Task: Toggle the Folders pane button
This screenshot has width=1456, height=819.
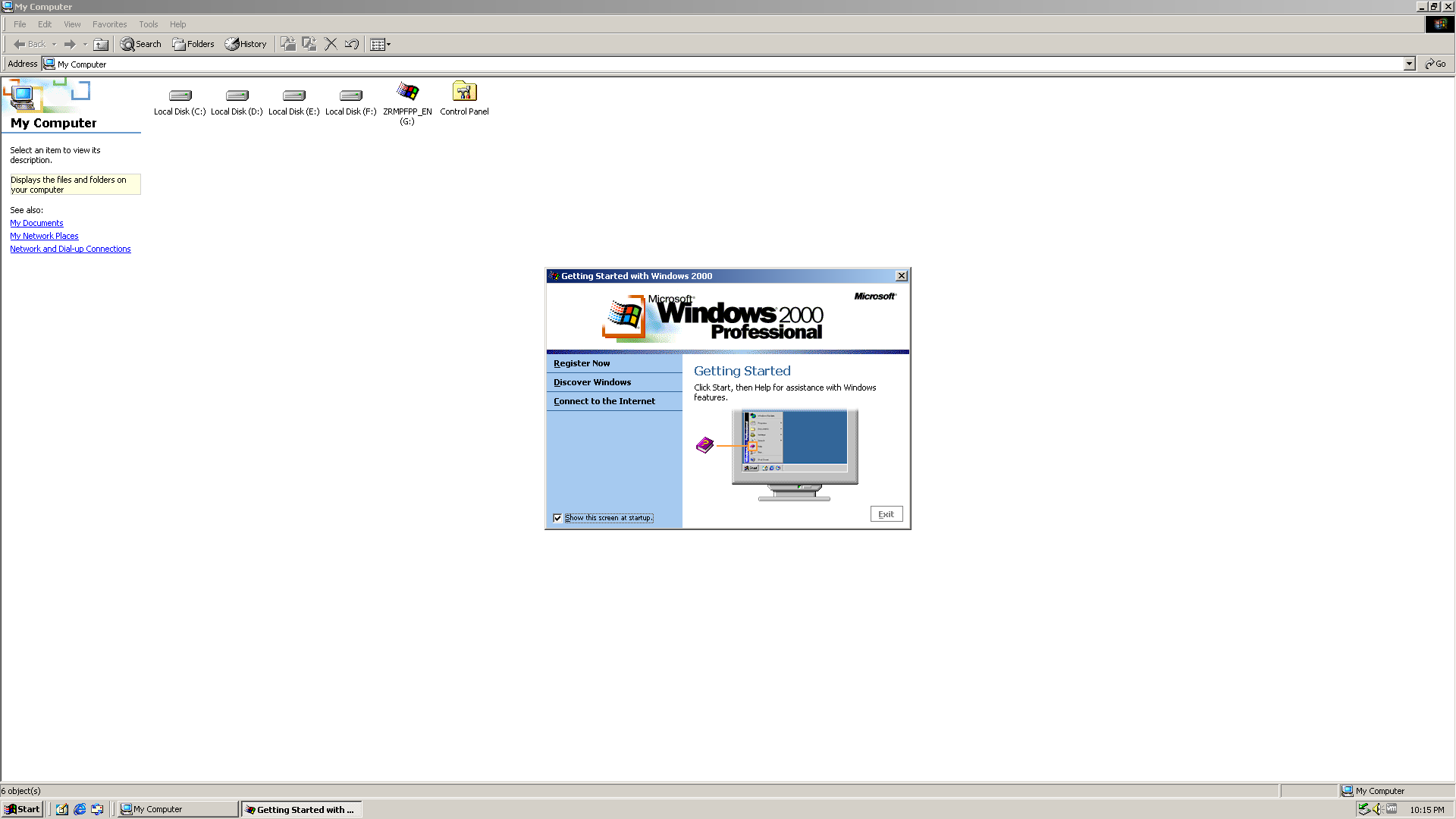Action: (x=193, y=44)
